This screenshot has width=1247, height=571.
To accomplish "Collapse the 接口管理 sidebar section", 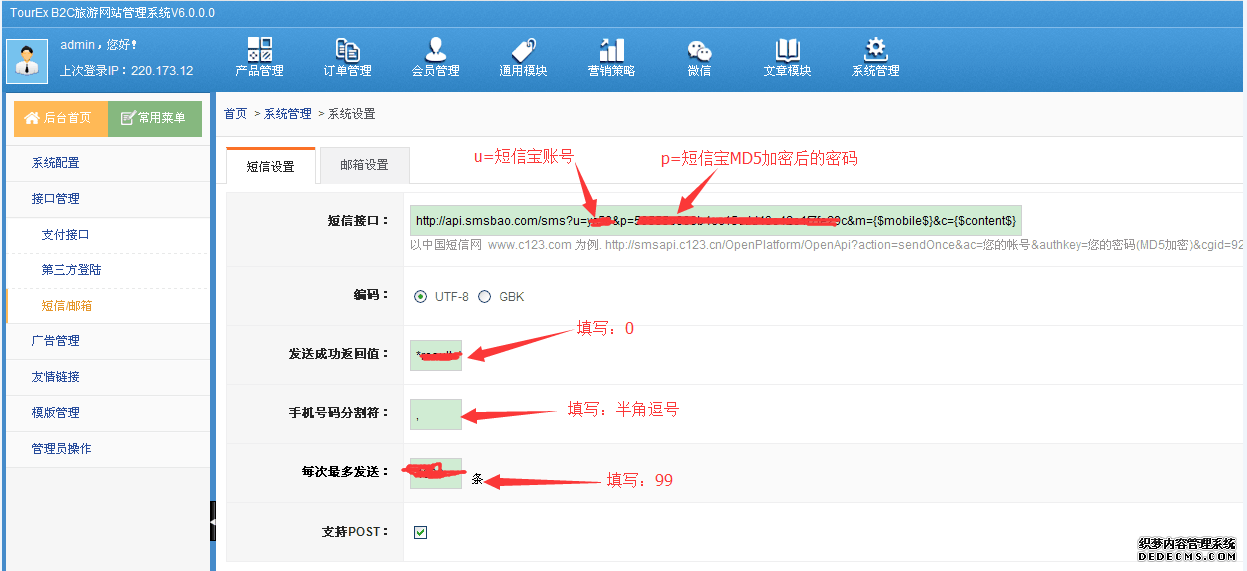I will tap(56, 199).
